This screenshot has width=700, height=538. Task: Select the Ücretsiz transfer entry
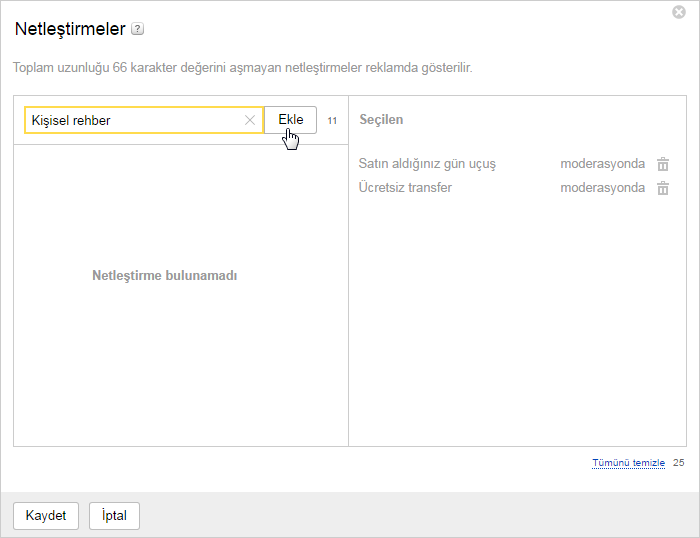point(405,188)
